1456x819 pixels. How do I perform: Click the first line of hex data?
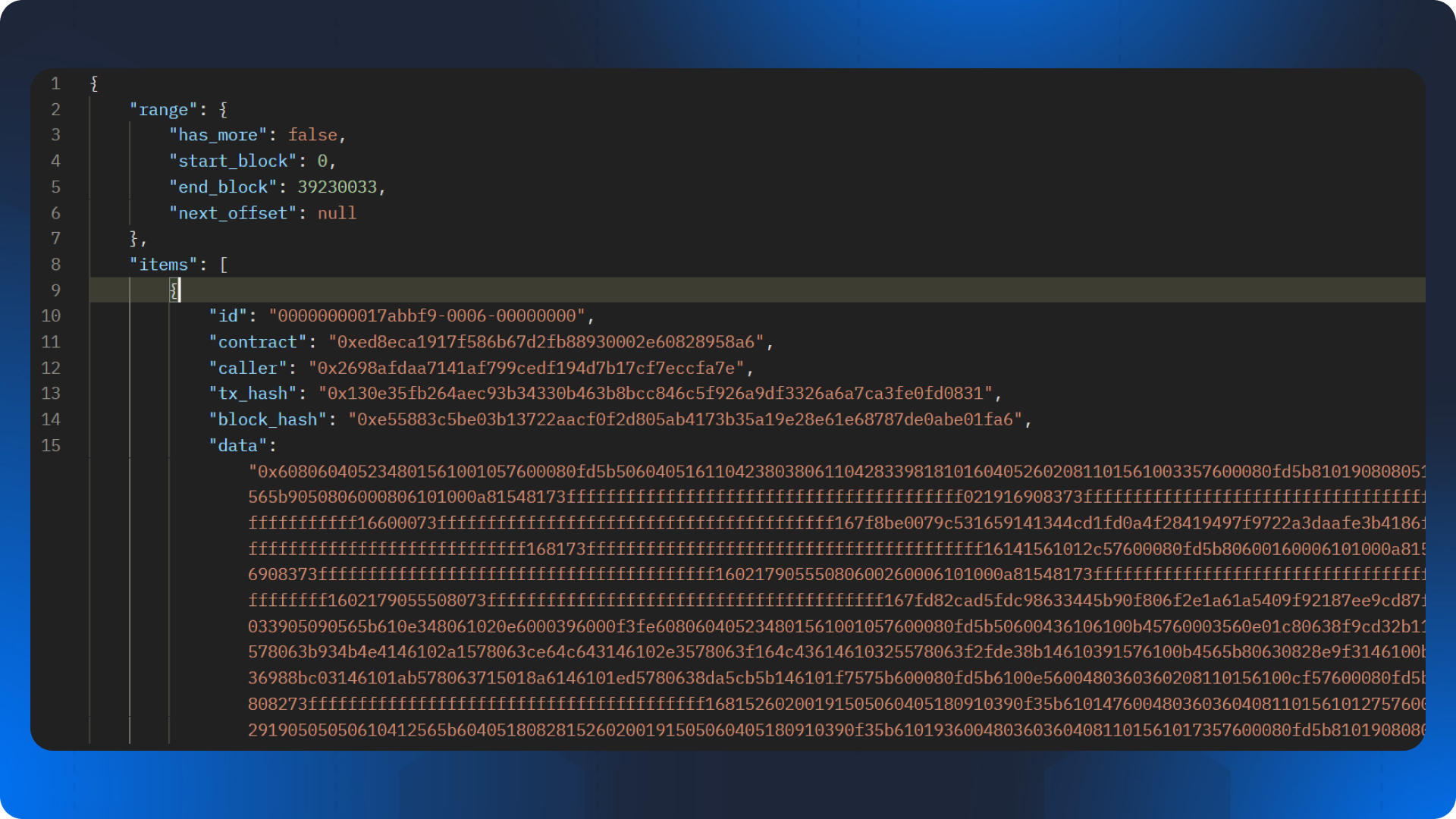click(834, 472)
